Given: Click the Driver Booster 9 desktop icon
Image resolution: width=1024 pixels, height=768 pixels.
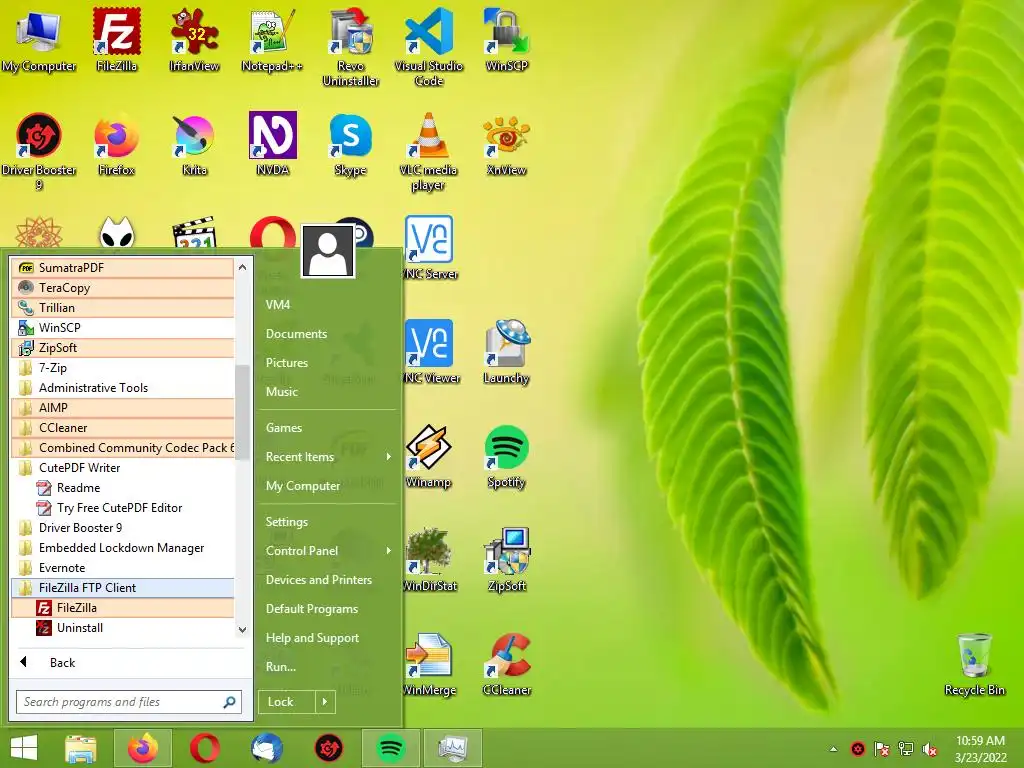Looking at the screenshot, I should point(39,152).
